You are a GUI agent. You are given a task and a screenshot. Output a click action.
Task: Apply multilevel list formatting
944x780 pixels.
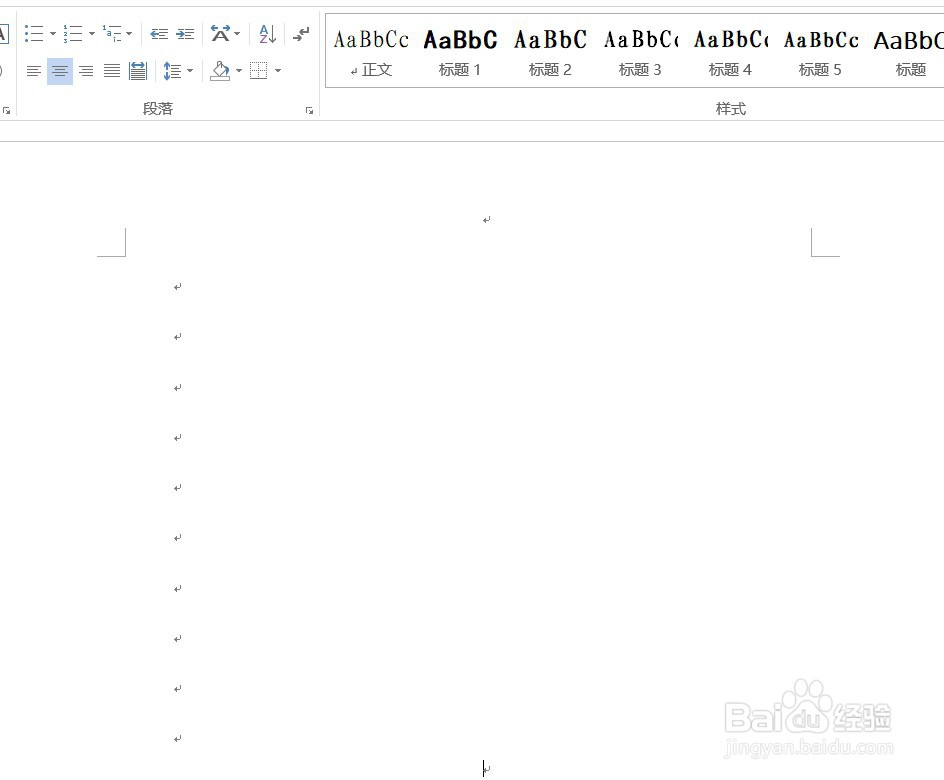click(112, 34)
